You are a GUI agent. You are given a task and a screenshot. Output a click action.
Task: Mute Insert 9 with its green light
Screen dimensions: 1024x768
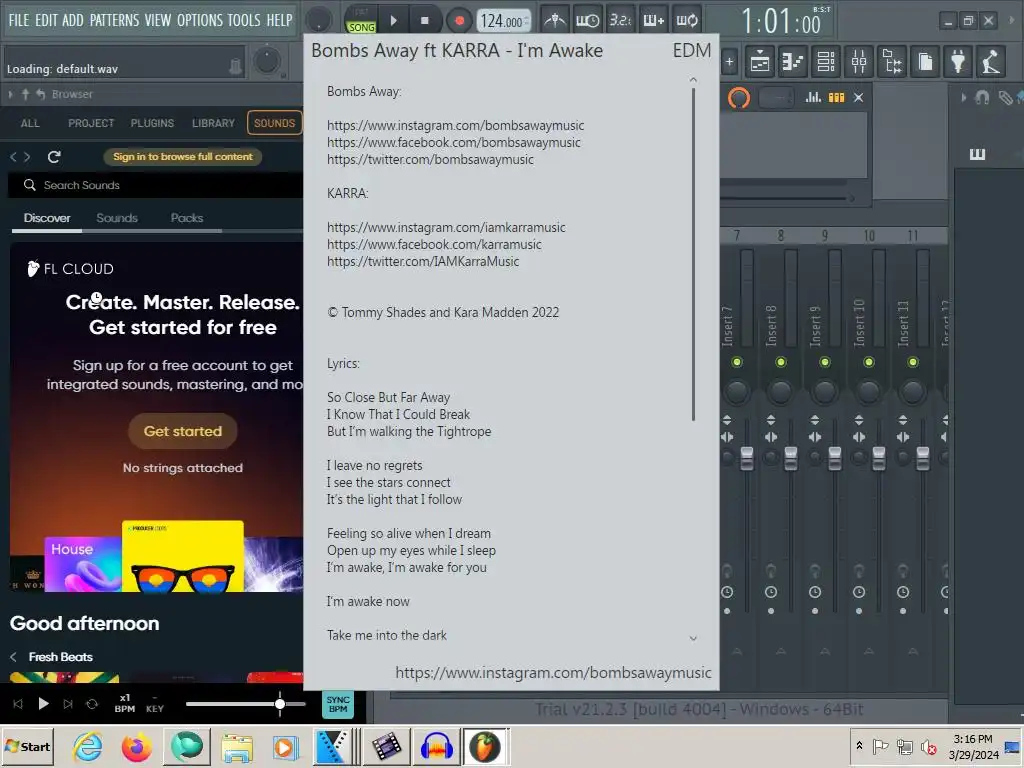coord(825,362)
